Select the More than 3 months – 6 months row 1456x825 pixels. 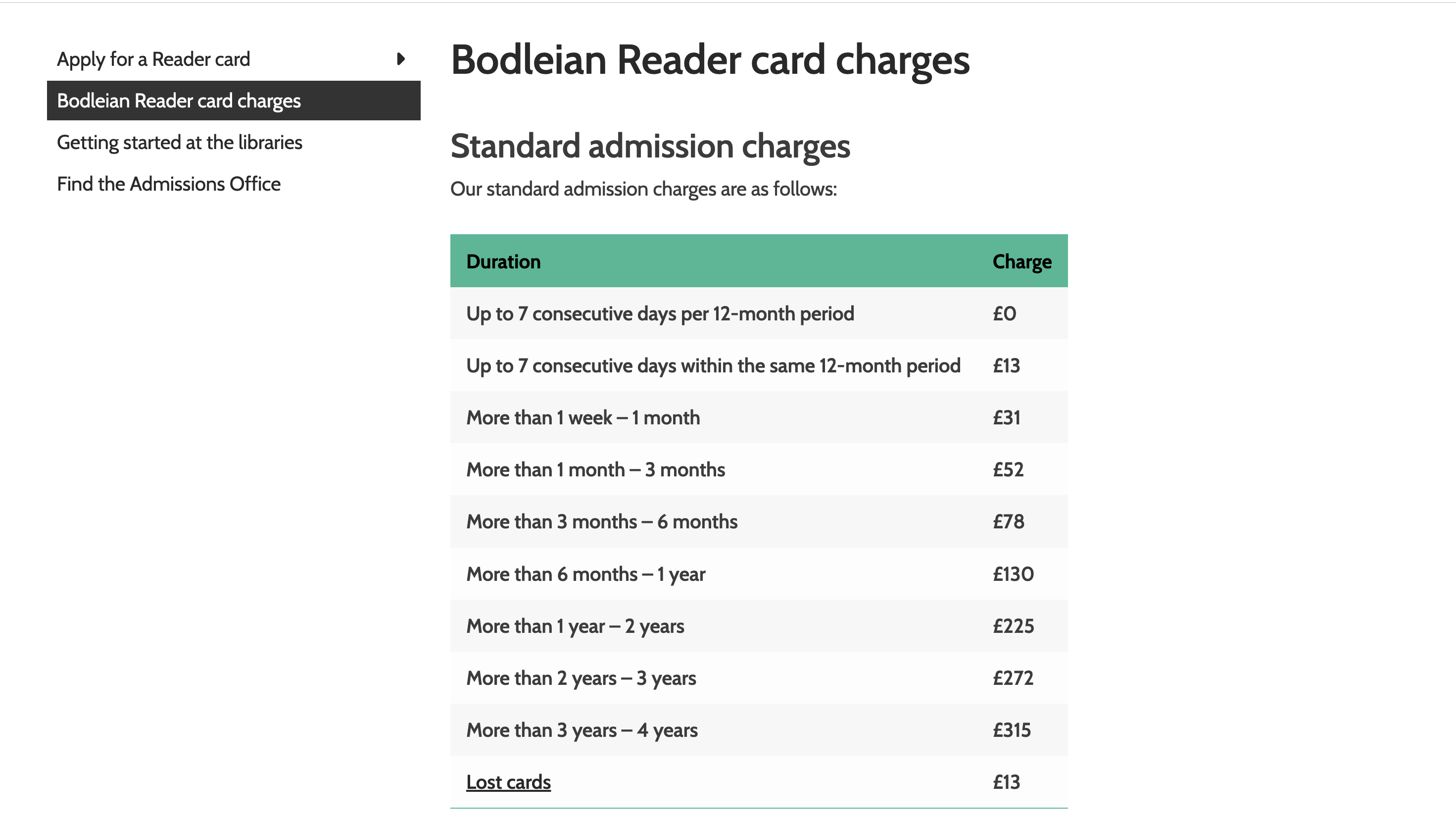click(759, 522)
